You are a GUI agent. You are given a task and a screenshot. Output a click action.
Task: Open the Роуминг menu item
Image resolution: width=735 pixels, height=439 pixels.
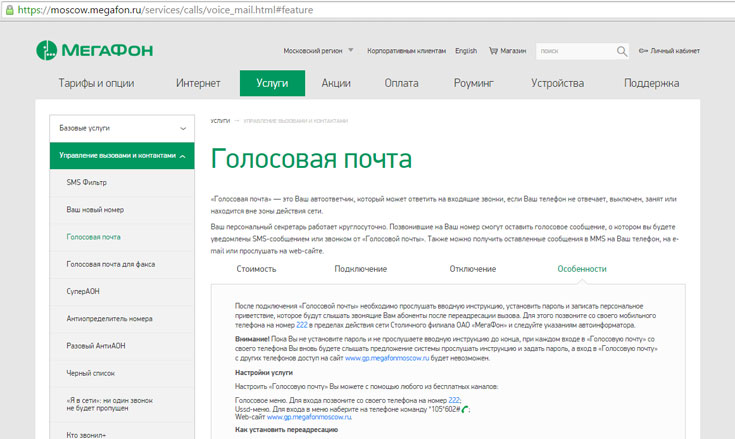474,83
